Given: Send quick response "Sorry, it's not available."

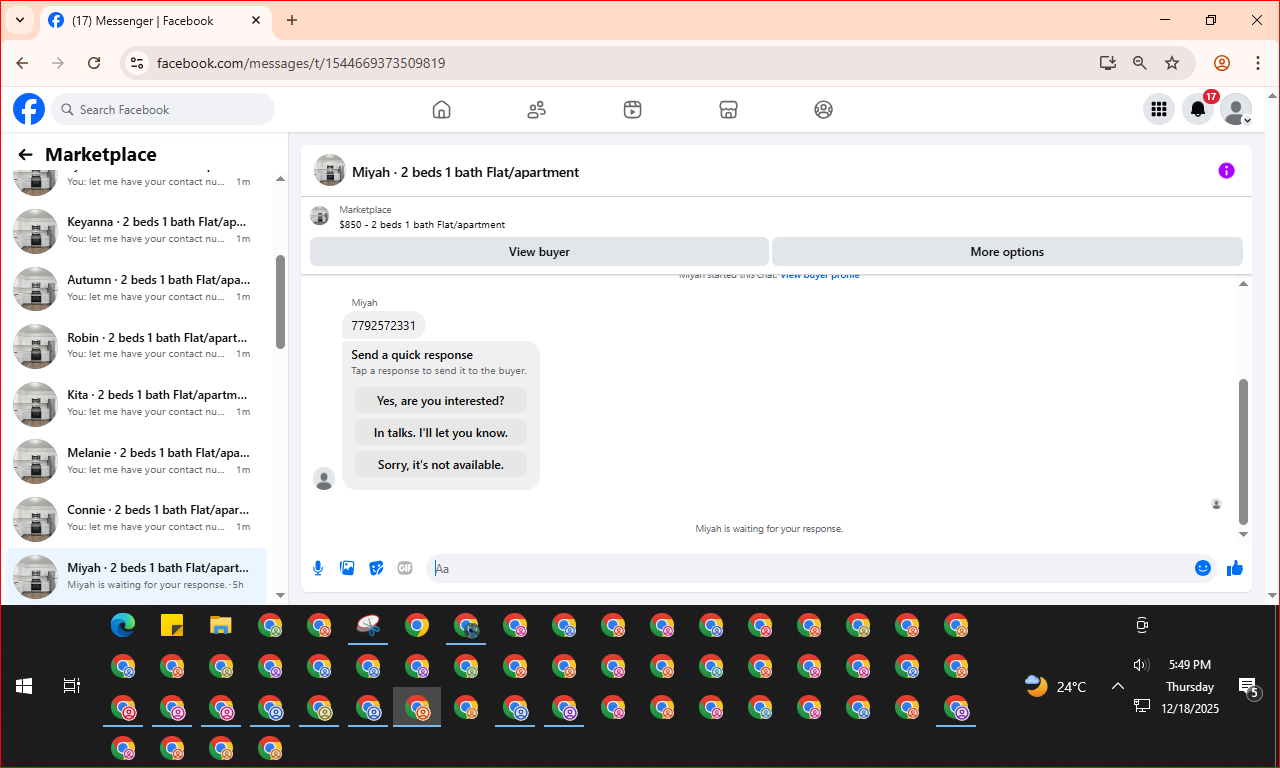Looking at the screenshot, I should [440, 465].
